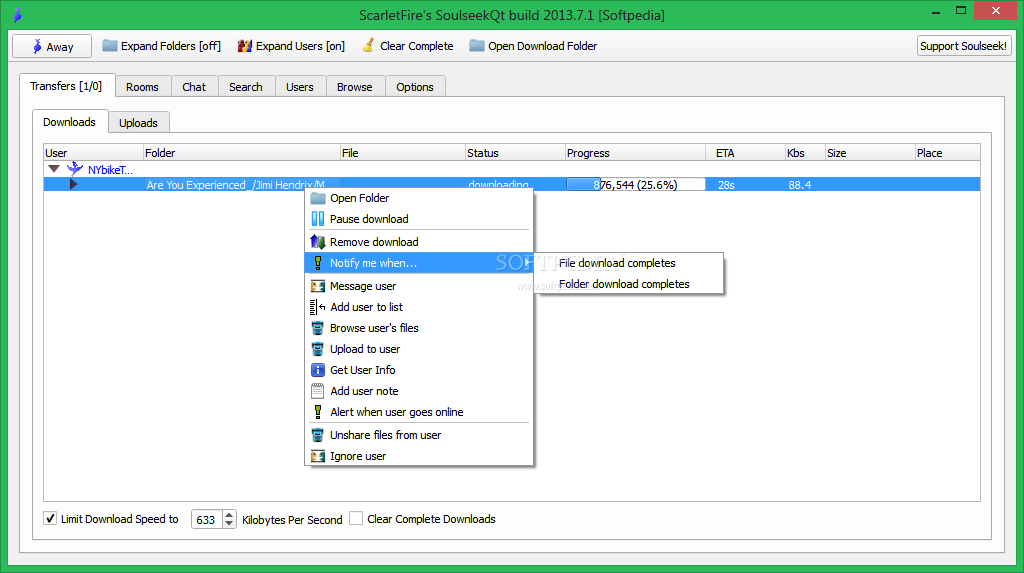Switch to the Options tab
Screen dimensions: 1024x573
pos(415,87)
